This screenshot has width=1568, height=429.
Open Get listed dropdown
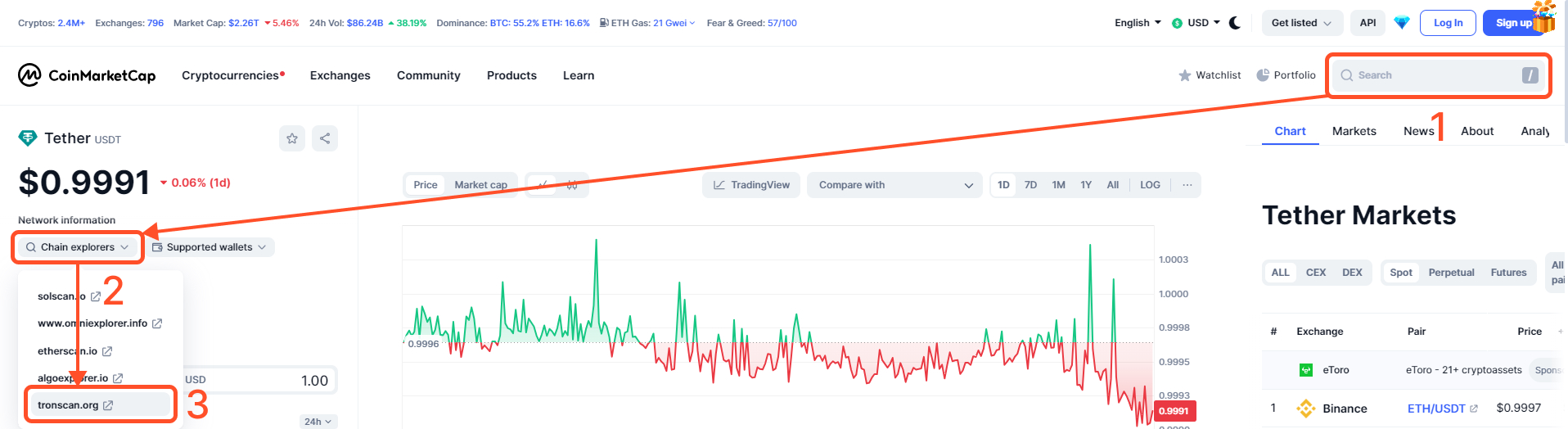[1301, 23]
